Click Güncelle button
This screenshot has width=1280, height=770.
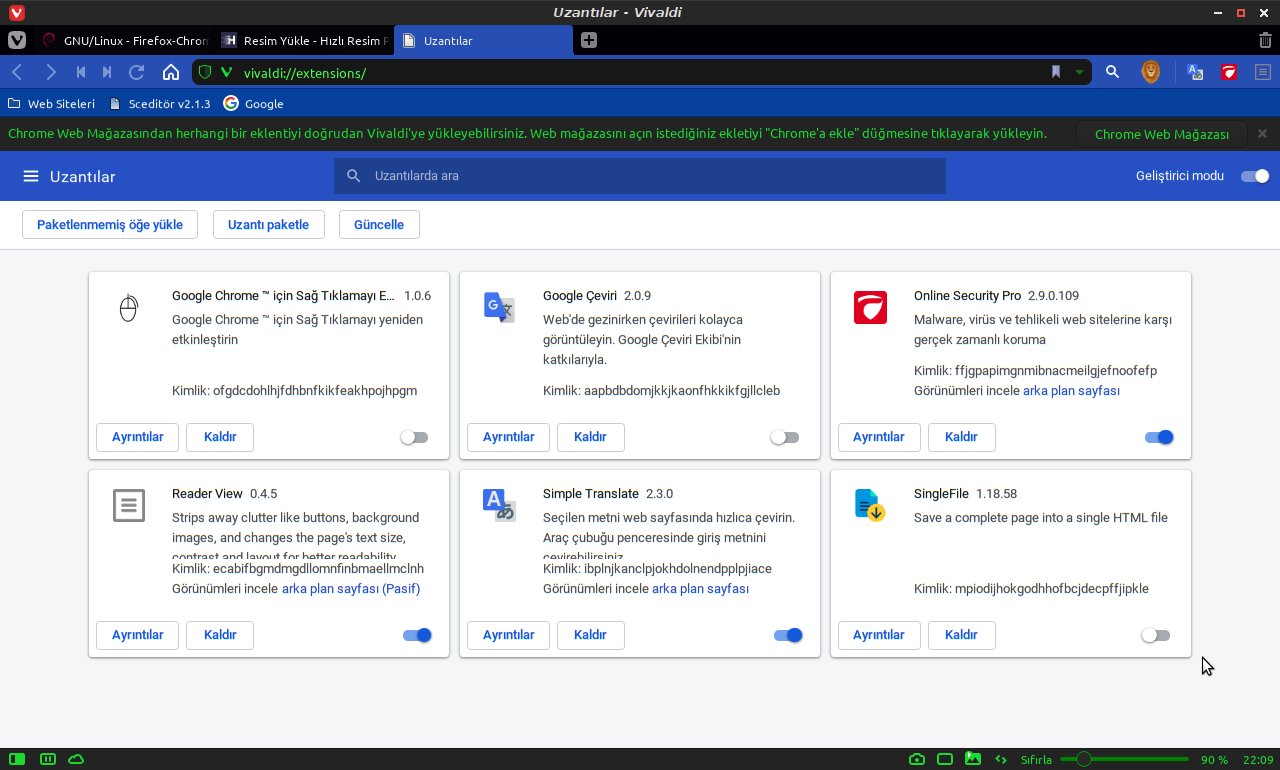point(379,225)
